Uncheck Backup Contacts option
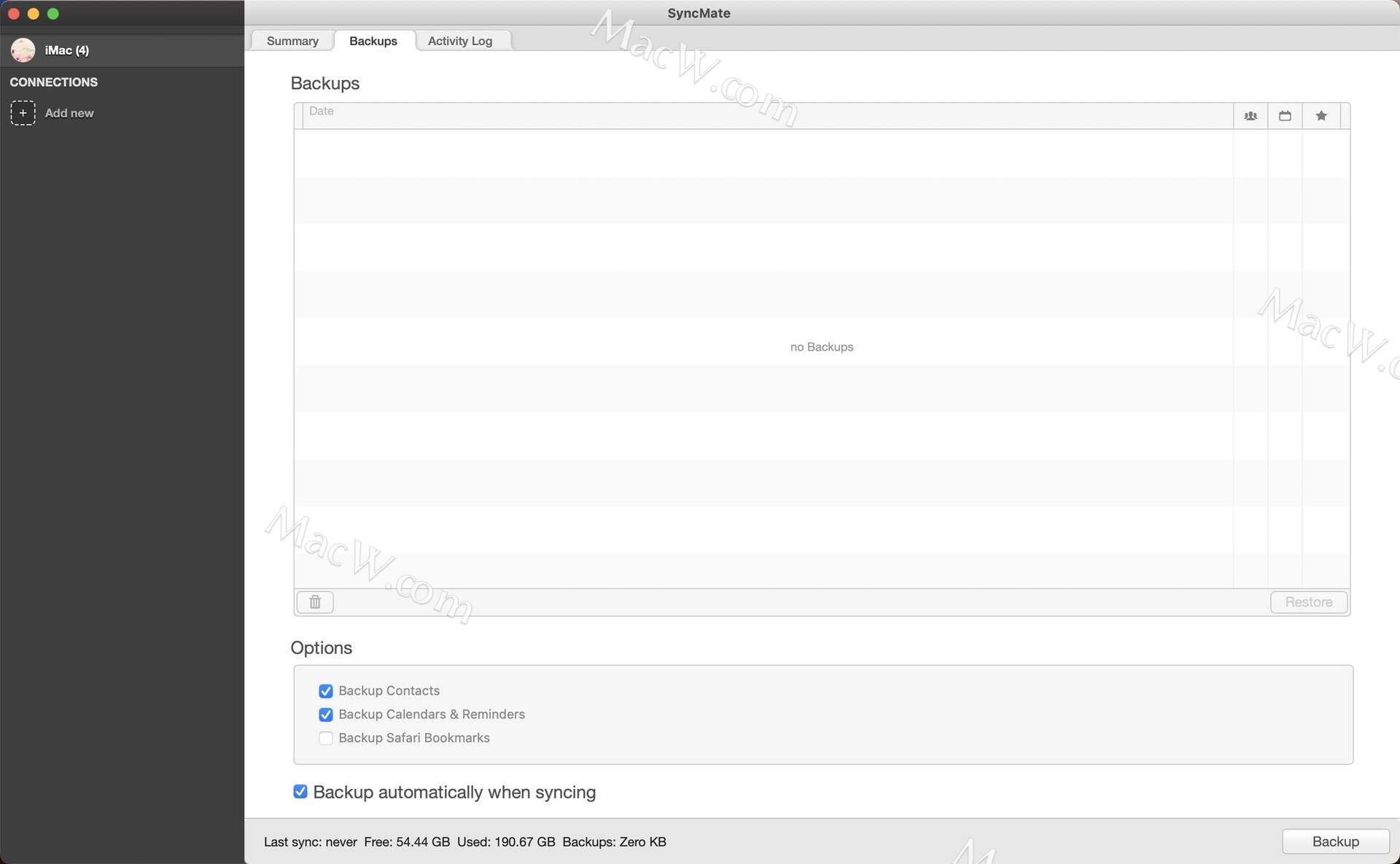Viewport: 1400px width, 864px height. 326,691
